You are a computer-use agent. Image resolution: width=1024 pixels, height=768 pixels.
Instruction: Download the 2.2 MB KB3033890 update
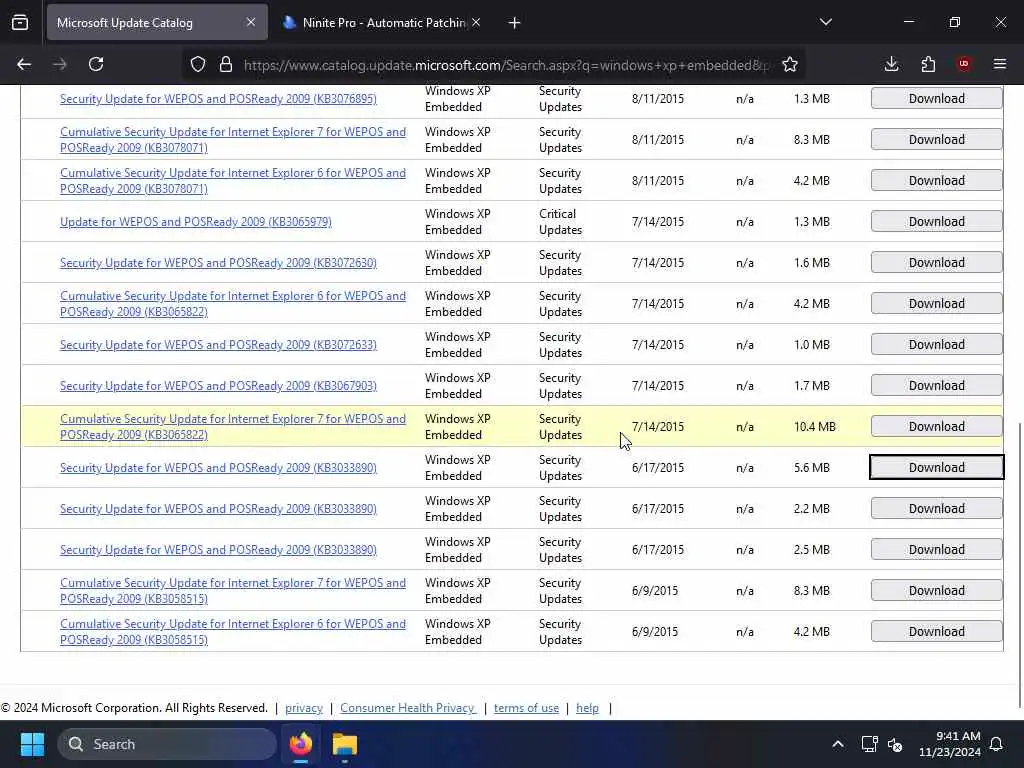click(x=936, y=509)
